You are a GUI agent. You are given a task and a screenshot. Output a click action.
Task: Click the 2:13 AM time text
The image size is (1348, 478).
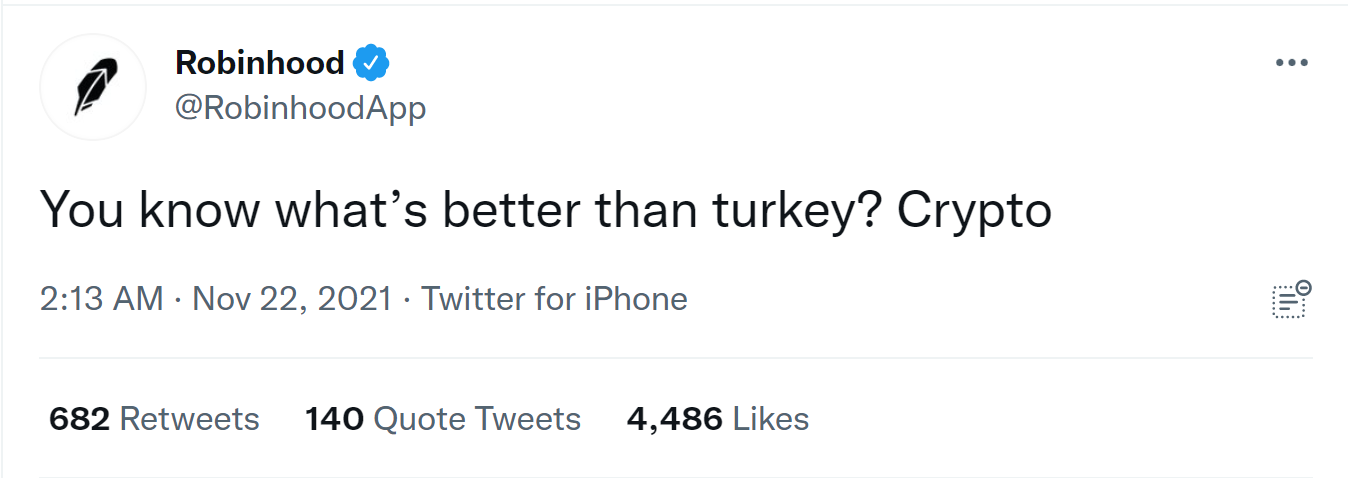tap(101, 299)
